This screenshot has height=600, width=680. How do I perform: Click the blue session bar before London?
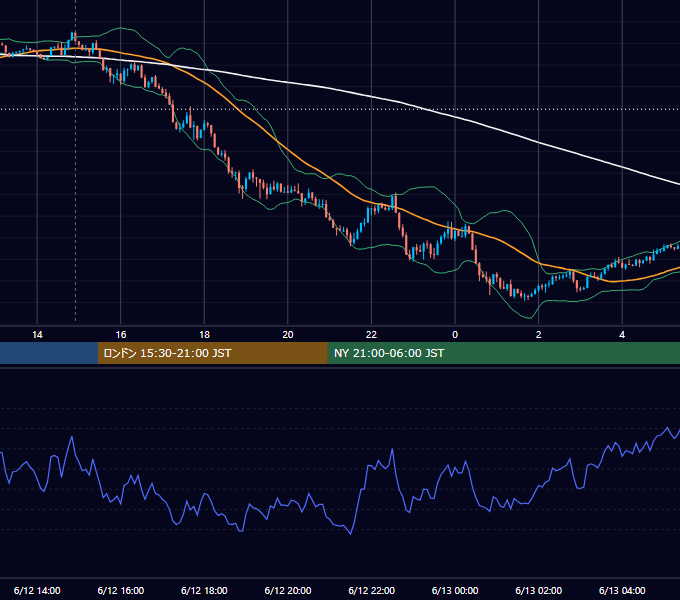tap(49, 353)
